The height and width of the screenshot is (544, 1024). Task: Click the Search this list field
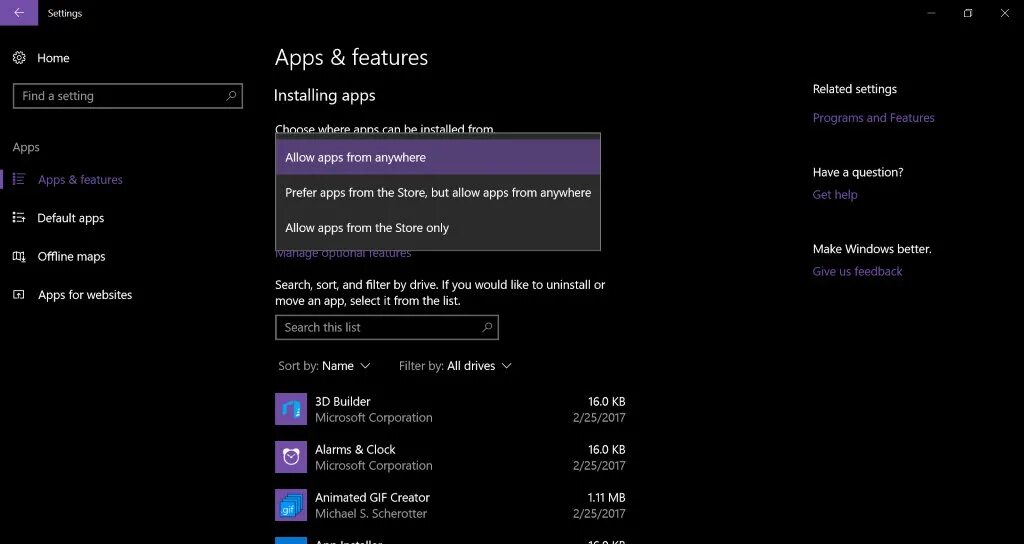coord(387,327)
